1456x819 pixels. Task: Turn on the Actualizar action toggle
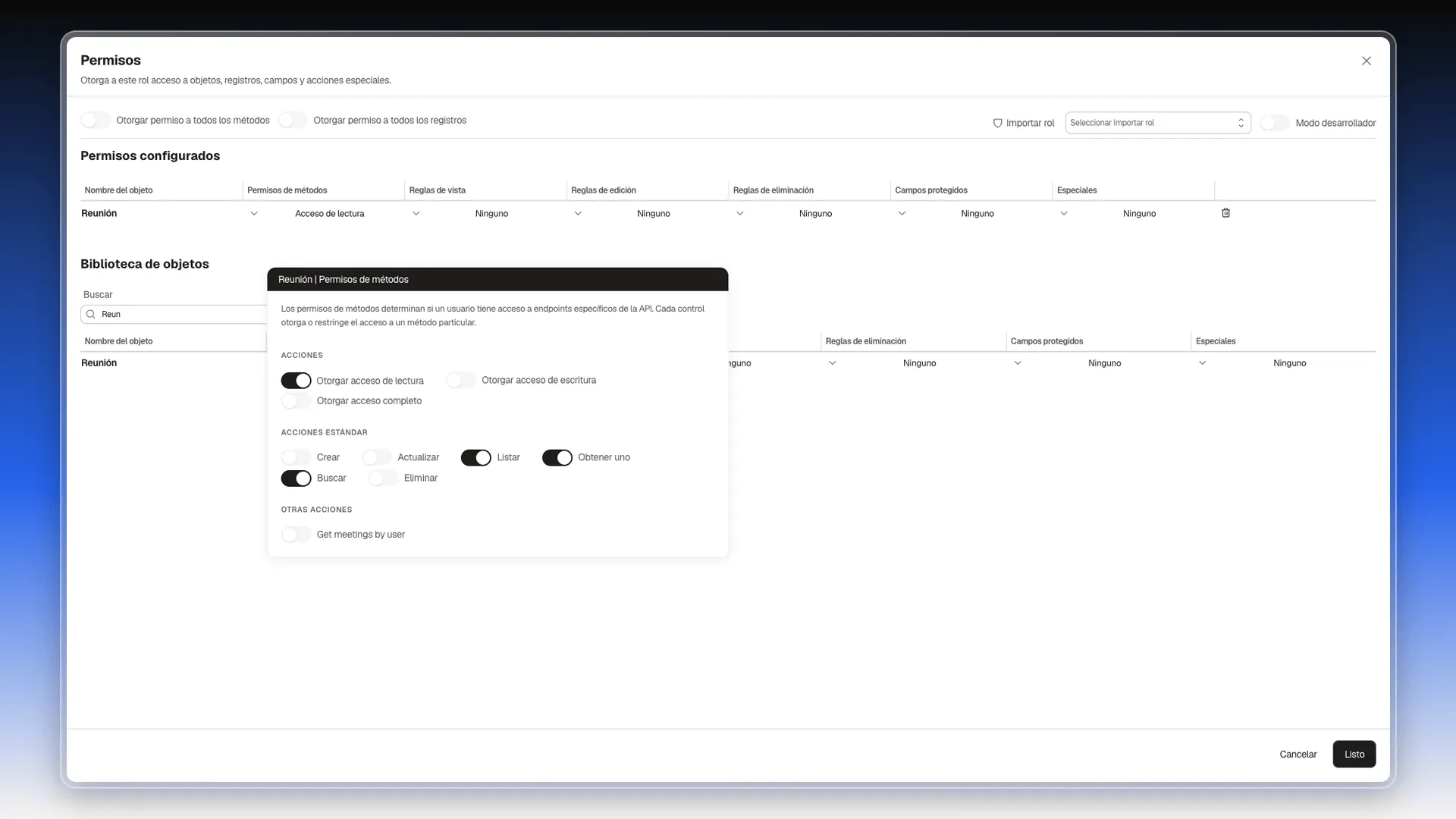point(377,457)
